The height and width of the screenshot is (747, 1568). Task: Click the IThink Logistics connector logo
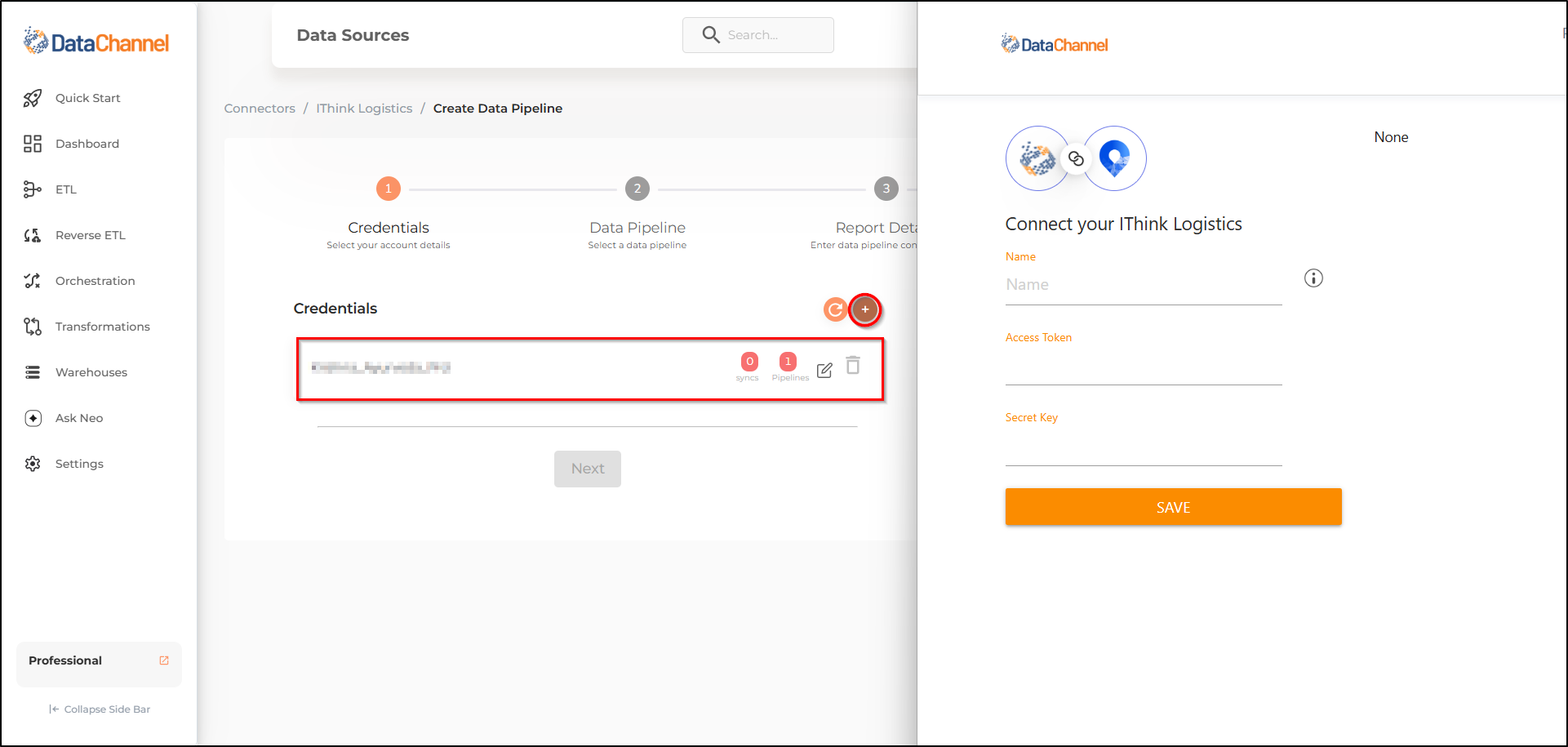(x=1115, y=158)
